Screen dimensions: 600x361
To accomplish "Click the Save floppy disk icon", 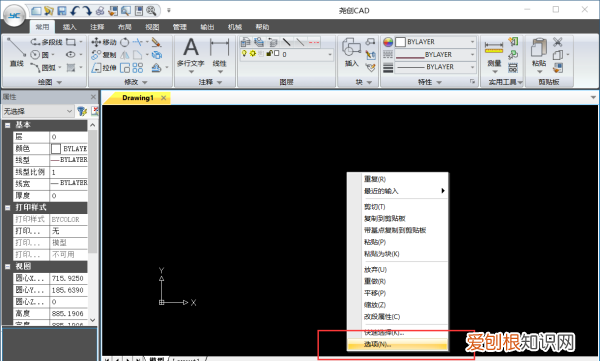I will point(62,11).
